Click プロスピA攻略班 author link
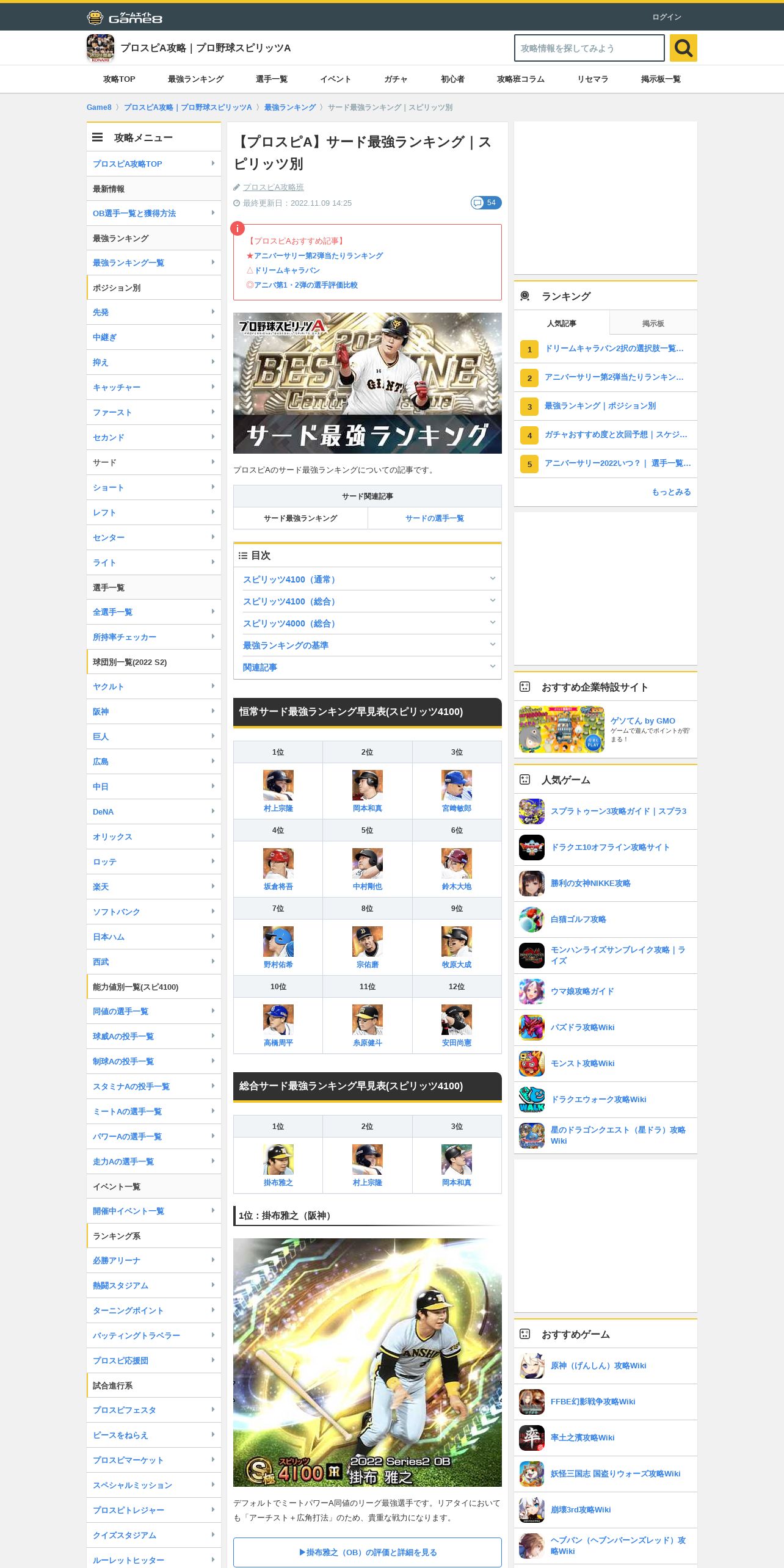 point(273,187)
